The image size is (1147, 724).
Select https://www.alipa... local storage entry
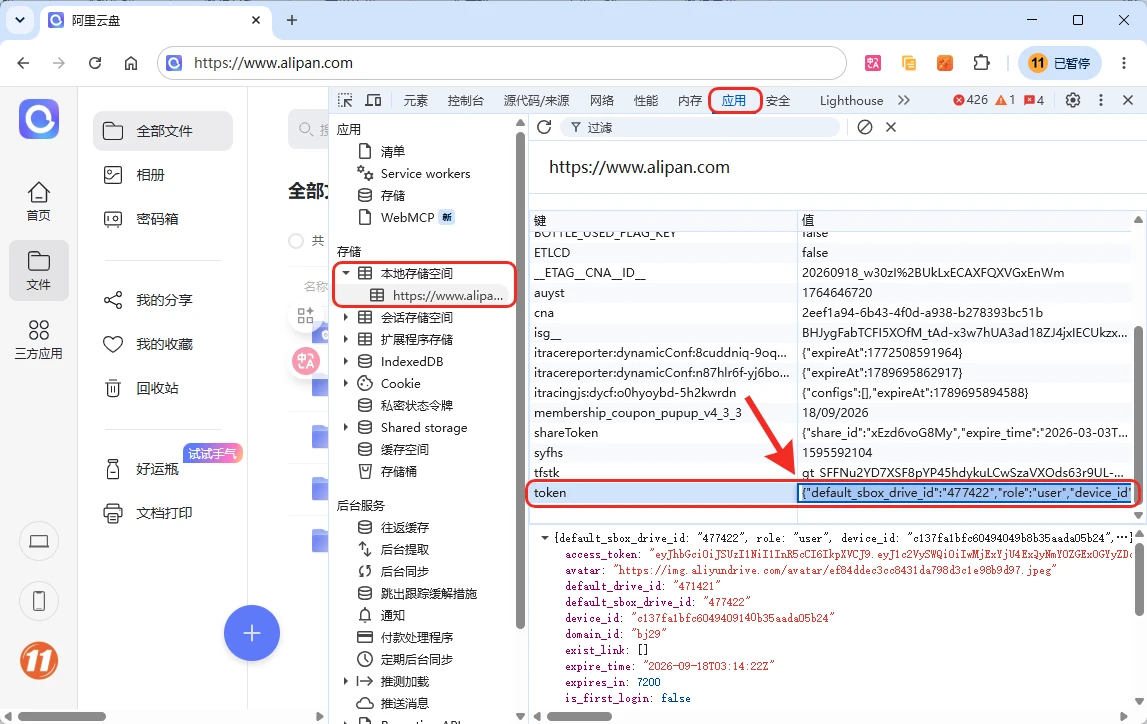pyautogui.click(x=437, y=295)
